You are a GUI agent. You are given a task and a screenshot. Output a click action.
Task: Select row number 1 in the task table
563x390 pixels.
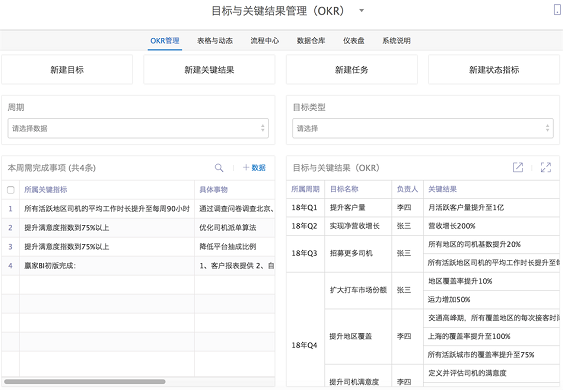coord(10,209)
